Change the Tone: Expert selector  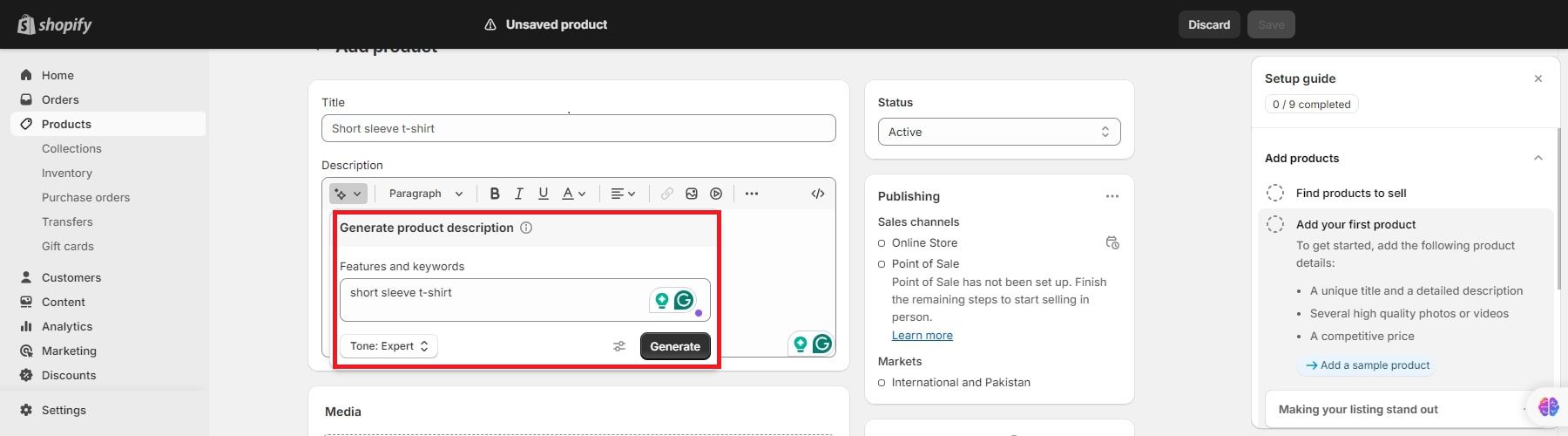[x=389, y=346]
